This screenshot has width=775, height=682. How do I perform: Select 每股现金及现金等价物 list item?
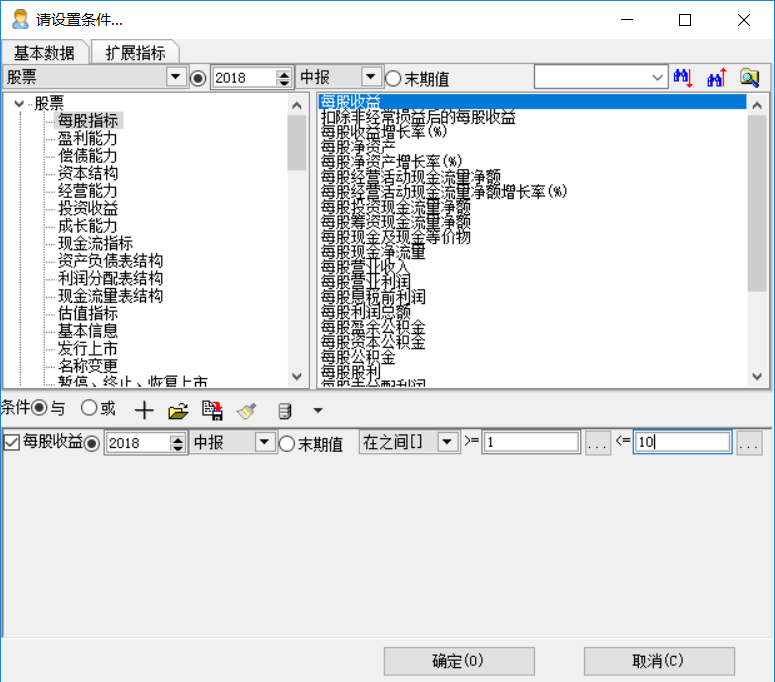pyautogui.click(x=395, y=237)
